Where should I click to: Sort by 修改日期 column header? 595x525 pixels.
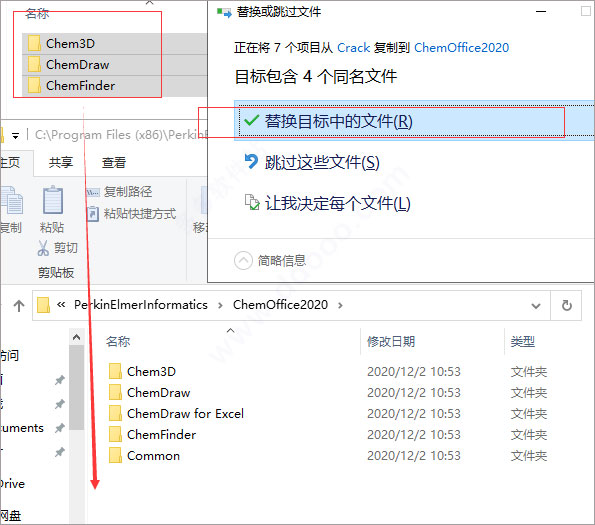[x=391, y=341]
